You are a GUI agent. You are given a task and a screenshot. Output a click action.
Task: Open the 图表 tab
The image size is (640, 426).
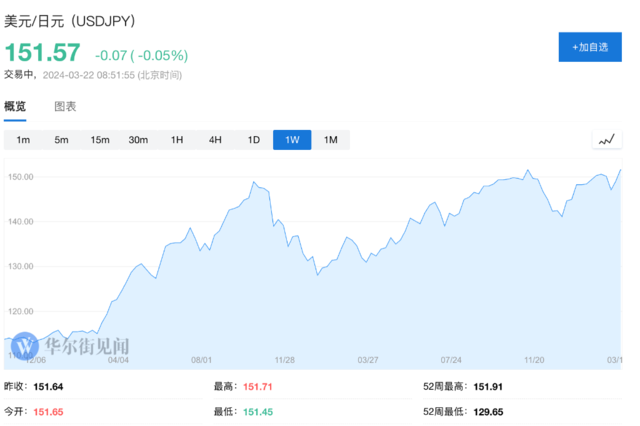click(65, 107)
